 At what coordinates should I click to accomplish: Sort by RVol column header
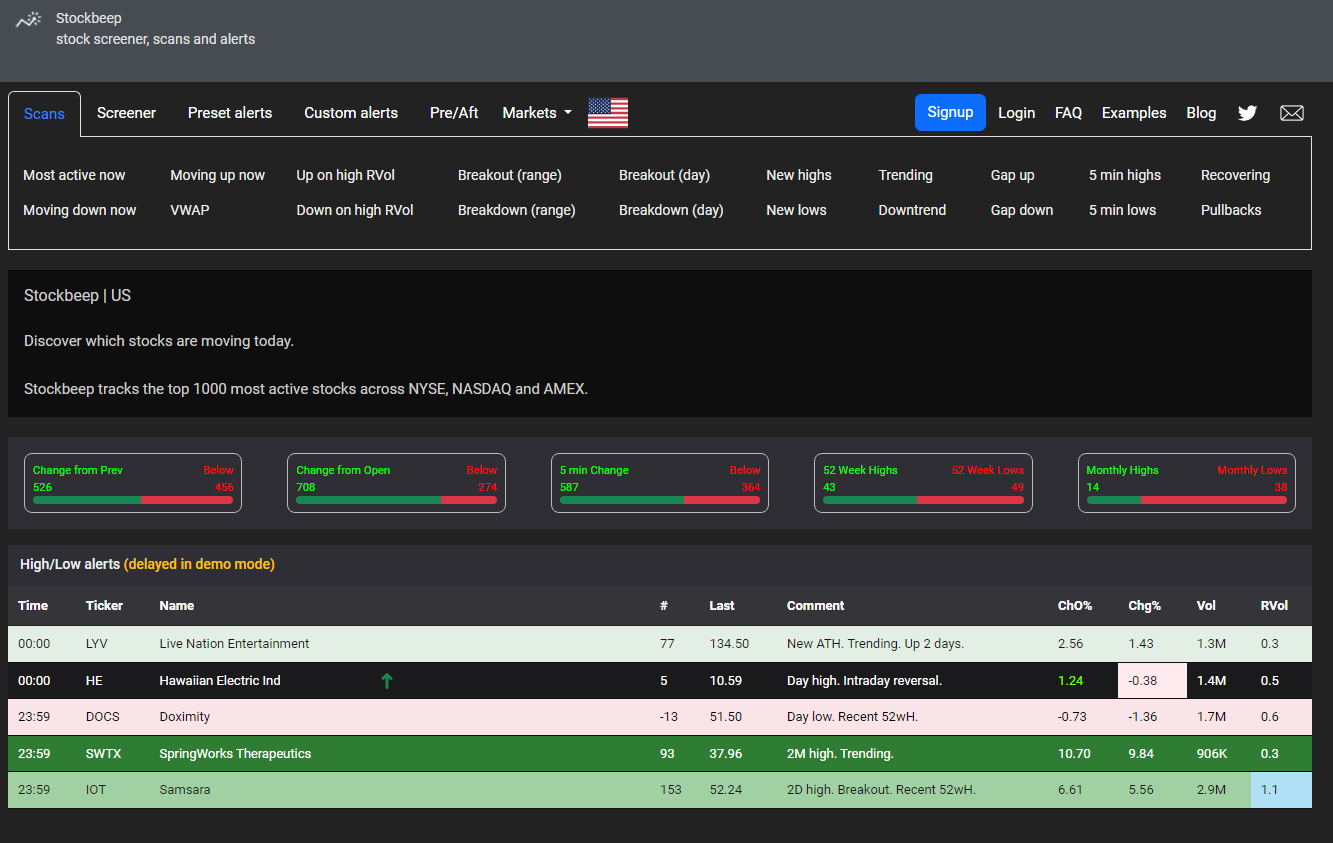pyautogui.click(x=1274, y=605)
